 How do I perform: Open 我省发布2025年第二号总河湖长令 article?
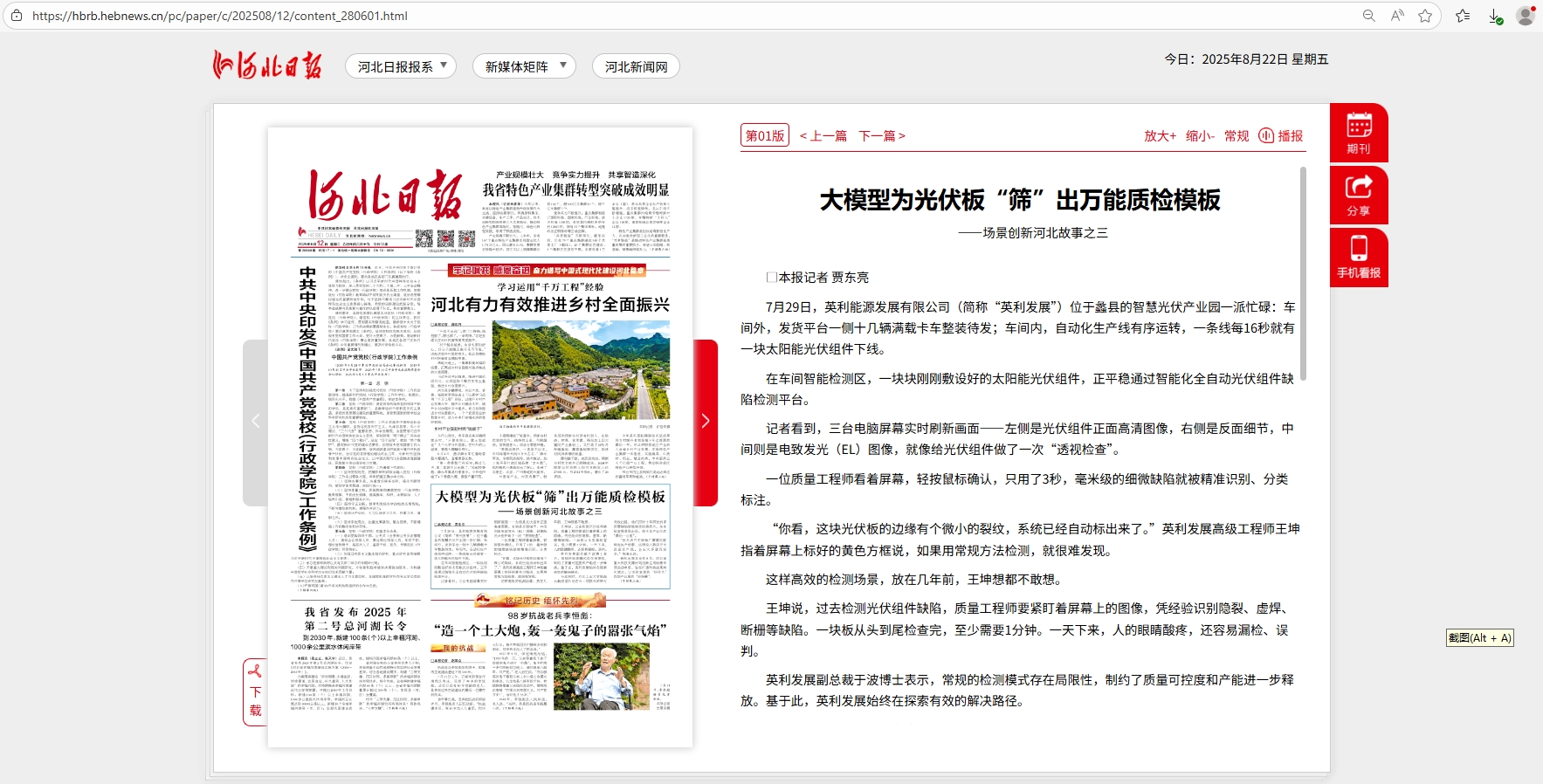point(355,619)
